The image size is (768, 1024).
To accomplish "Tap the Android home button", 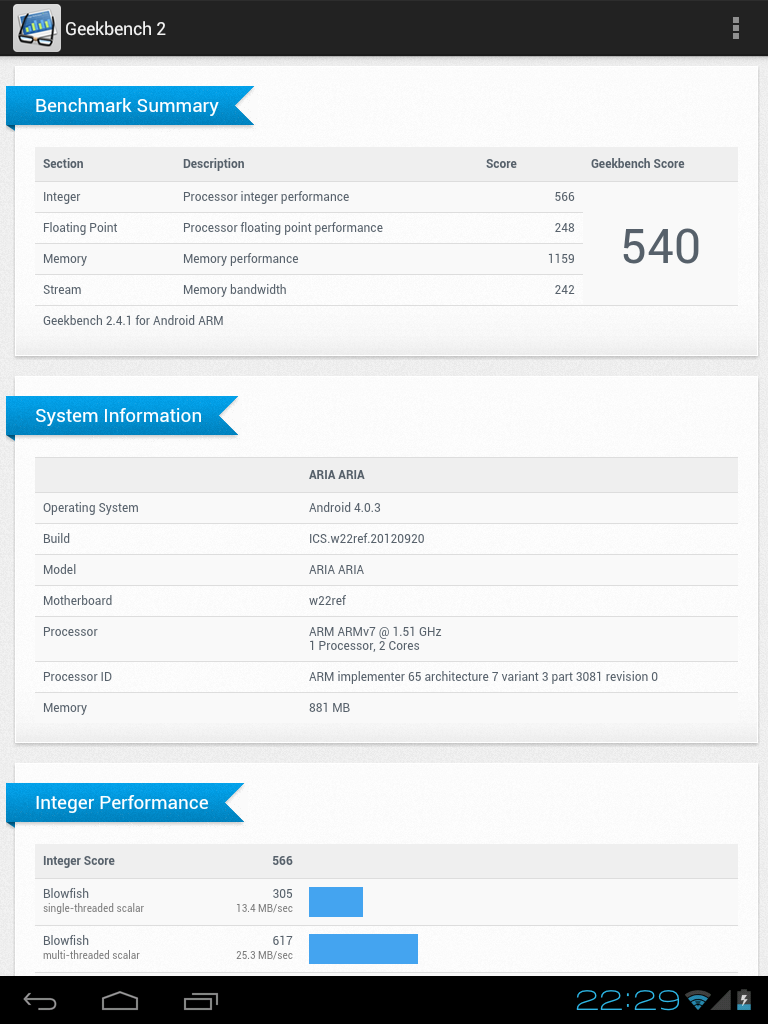I will coord(120,999).
